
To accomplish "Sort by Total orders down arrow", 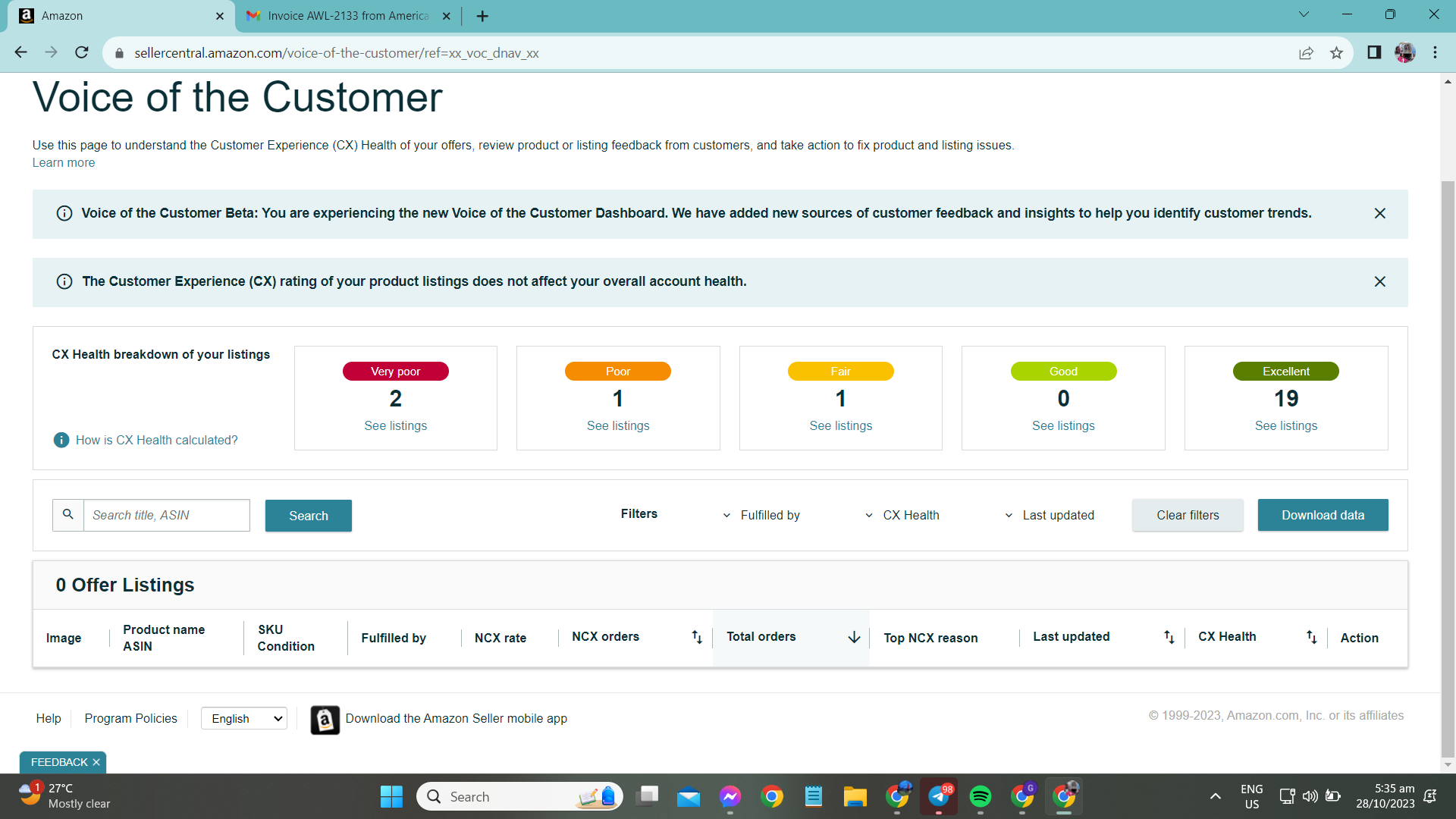I will coord(854,637).
